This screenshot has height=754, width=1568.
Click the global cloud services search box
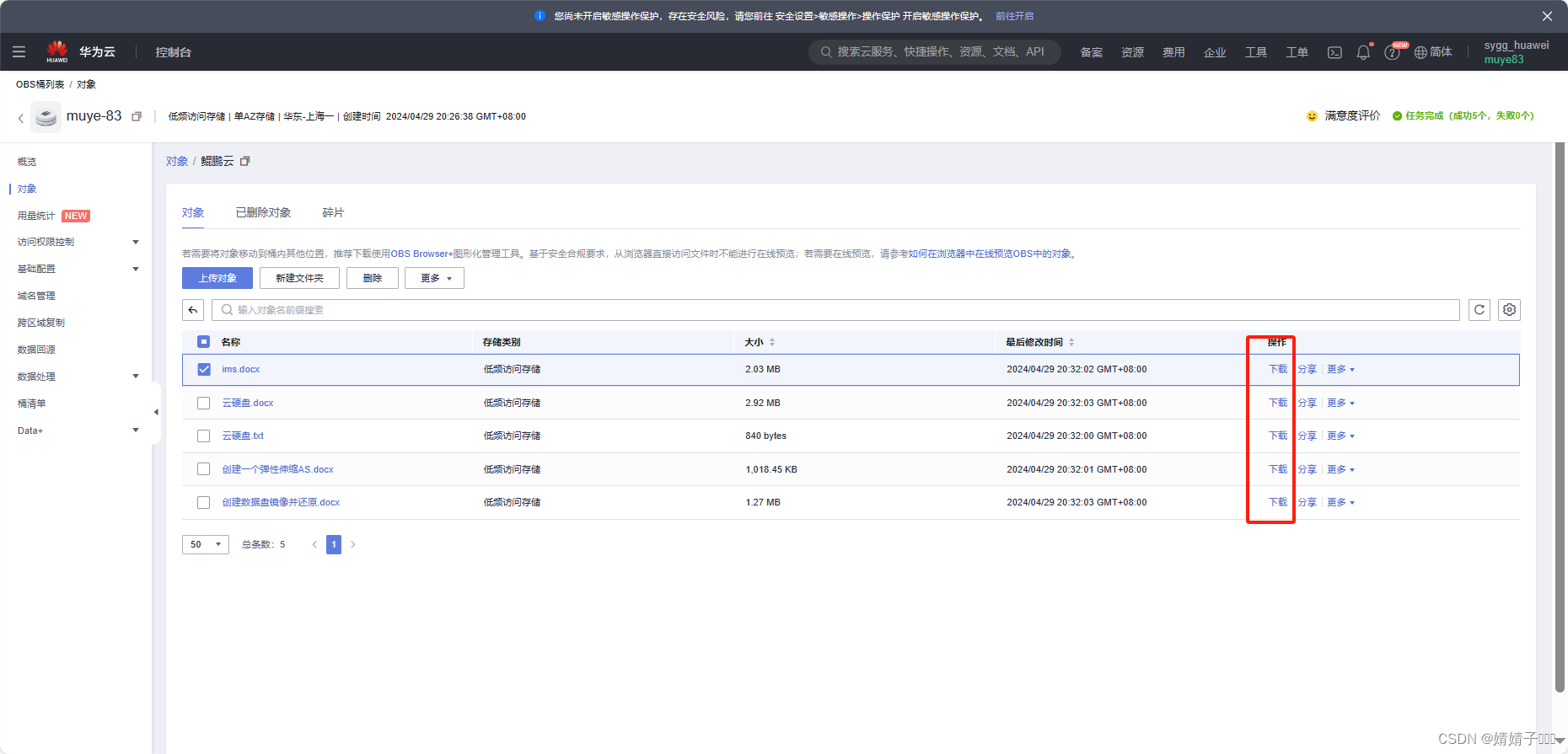934,52
